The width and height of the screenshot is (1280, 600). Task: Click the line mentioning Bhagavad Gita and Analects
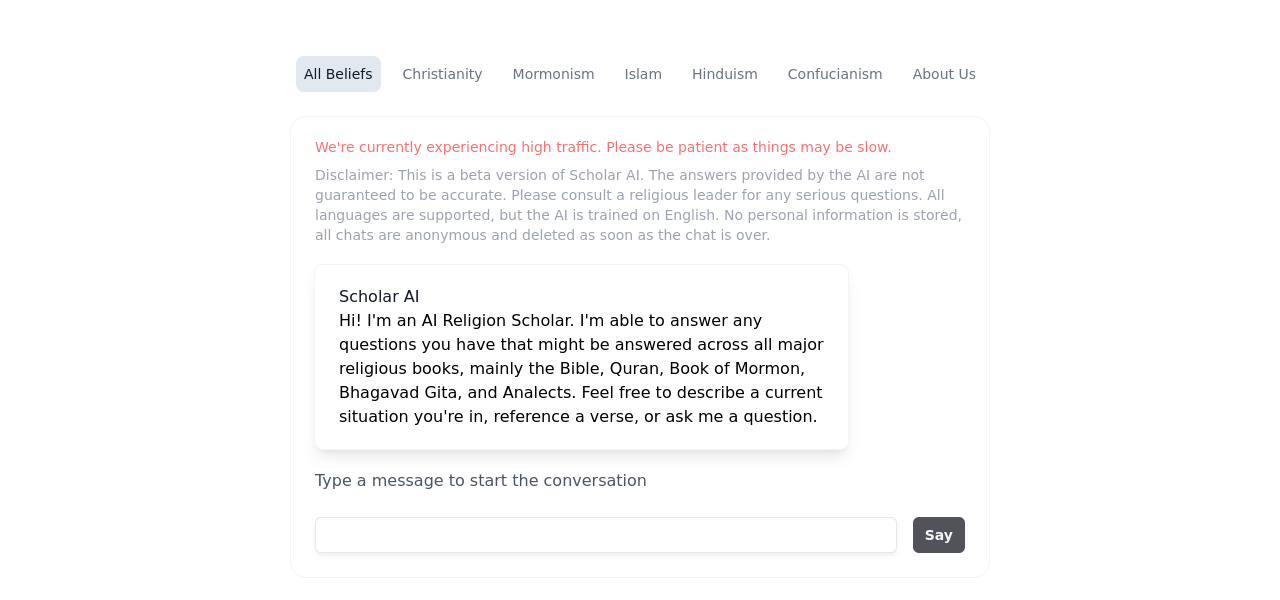(580, 392)
